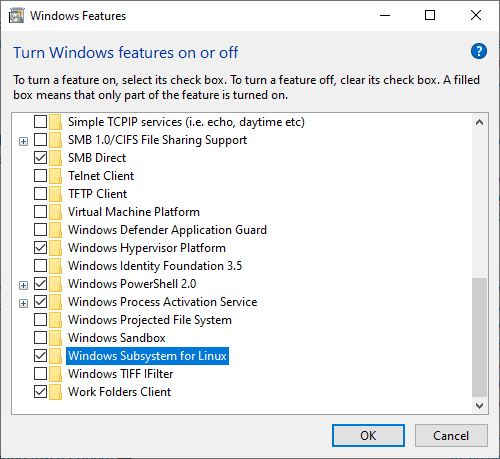Uncheck Windows Subsystem for Linux checkbox
500x459 pixels.
(40, 356)
